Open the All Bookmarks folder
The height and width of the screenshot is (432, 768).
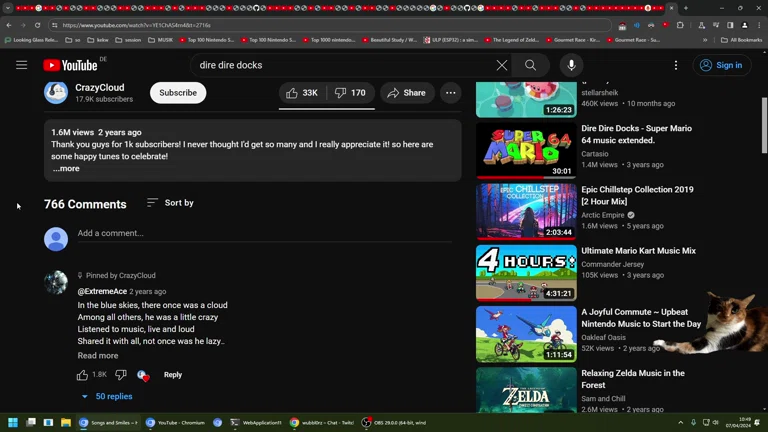(x=741, y=40)
